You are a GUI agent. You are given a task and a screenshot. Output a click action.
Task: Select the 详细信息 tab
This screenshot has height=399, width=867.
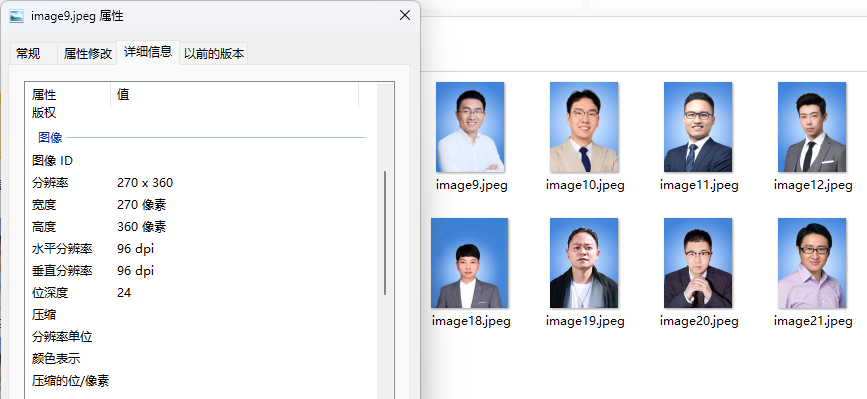148,52
